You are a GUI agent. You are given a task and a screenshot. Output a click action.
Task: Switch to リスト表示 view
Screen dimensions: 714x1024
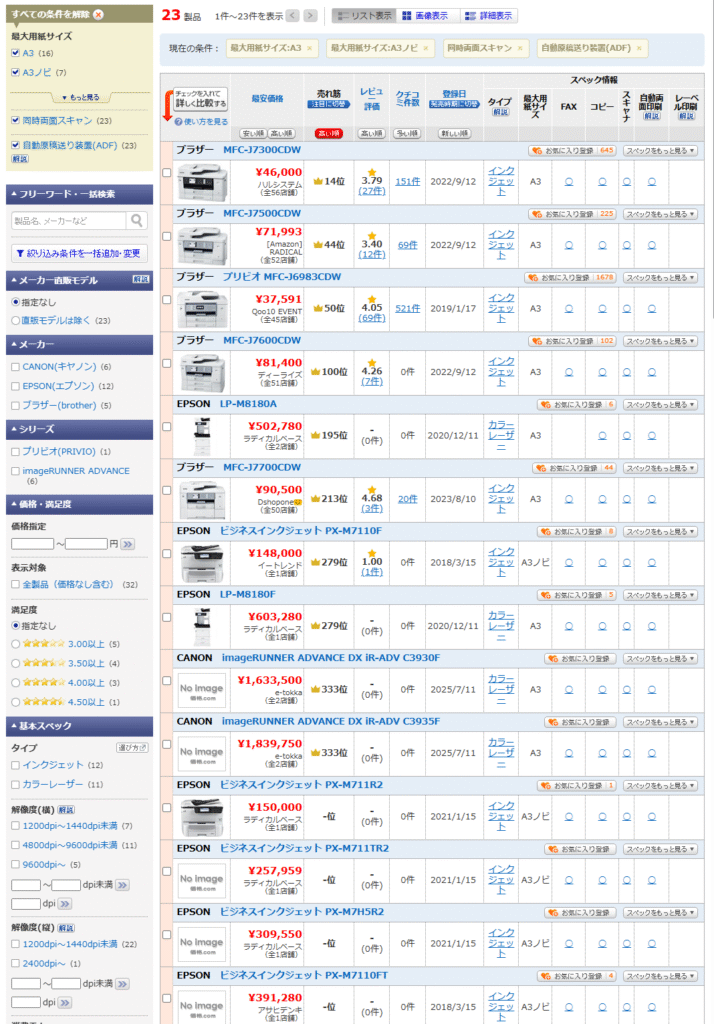pyautogui.click(x=364, y=16)
